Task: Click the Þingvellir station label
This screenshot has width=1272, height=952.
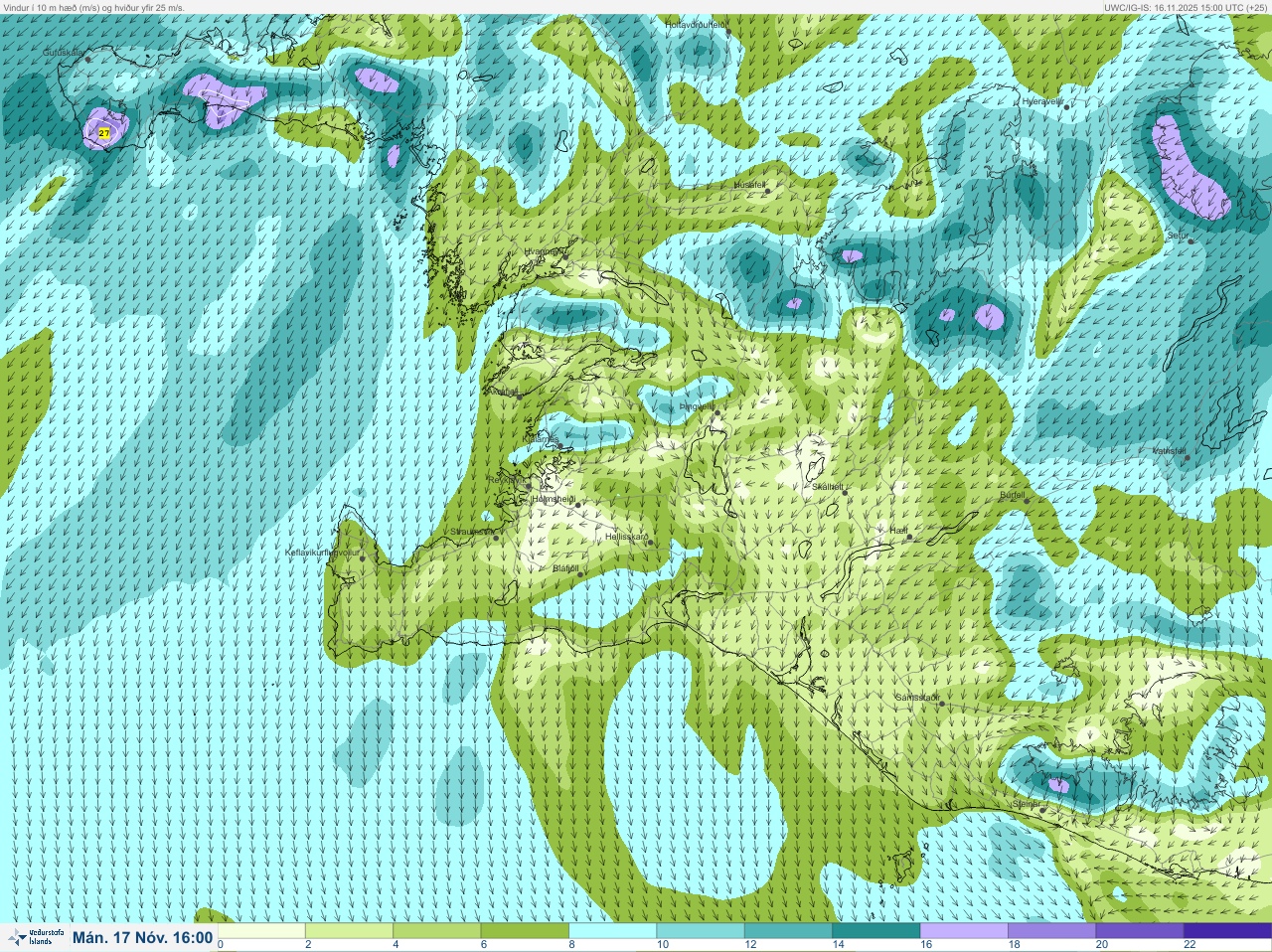Action: [x=697, y=406]
